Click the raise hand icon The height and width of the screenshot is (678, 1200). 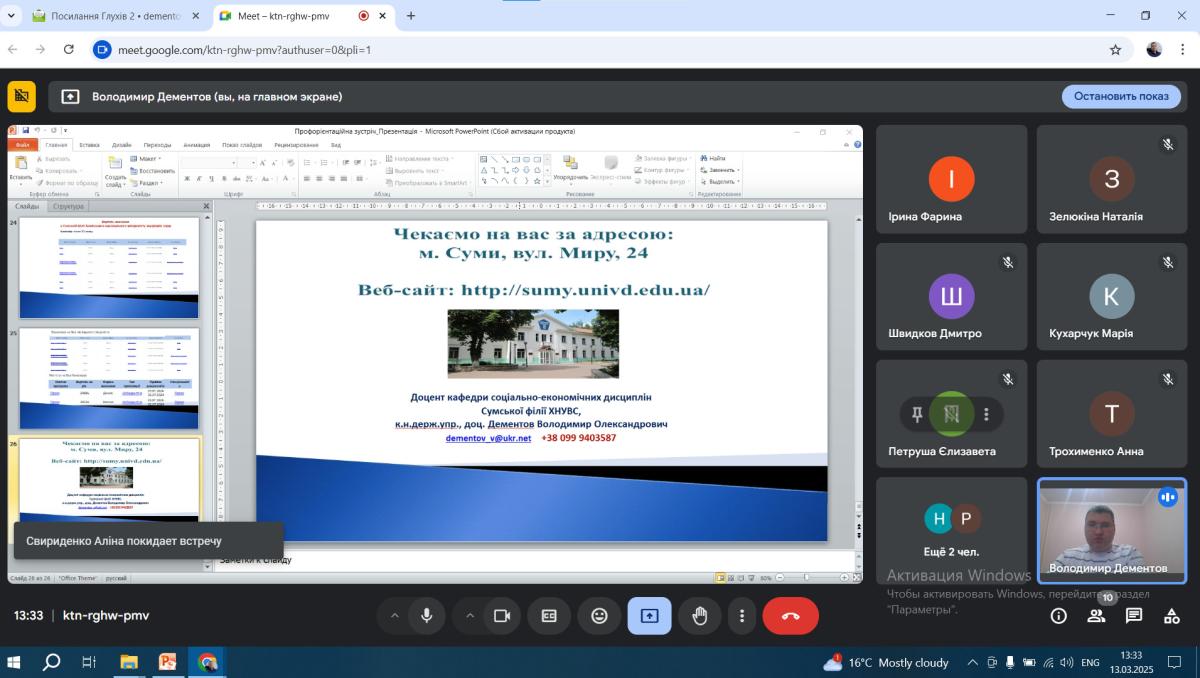pos(700,616)
